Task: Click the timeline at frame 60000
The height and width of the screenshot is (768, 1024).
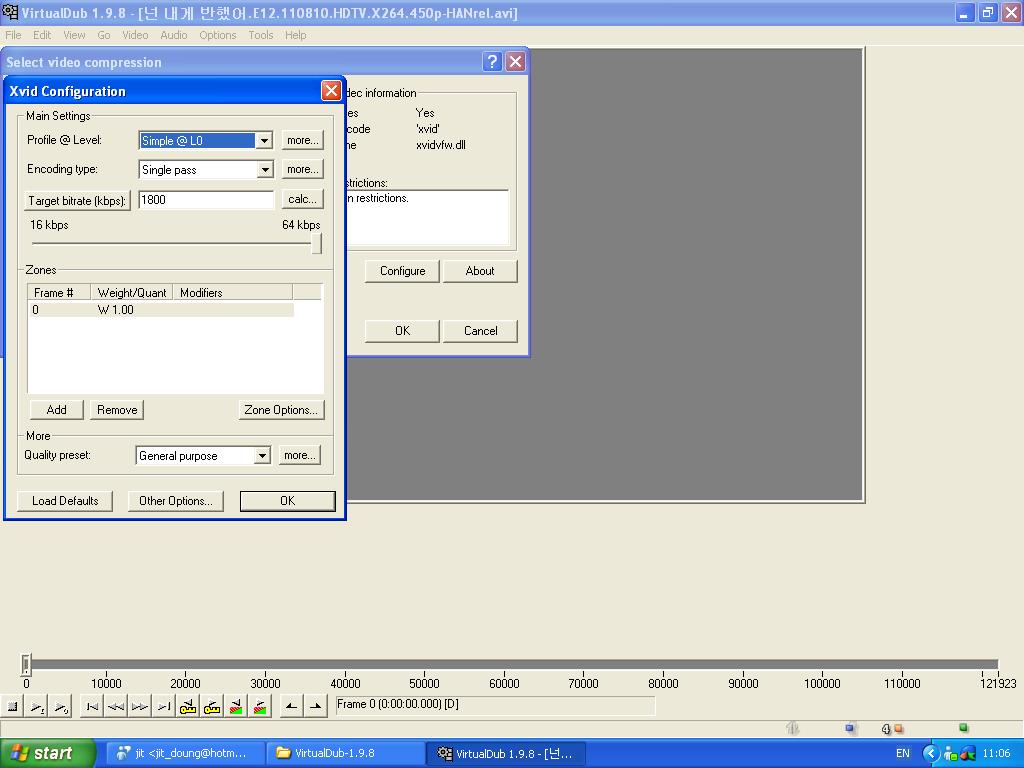Action: 504,665
